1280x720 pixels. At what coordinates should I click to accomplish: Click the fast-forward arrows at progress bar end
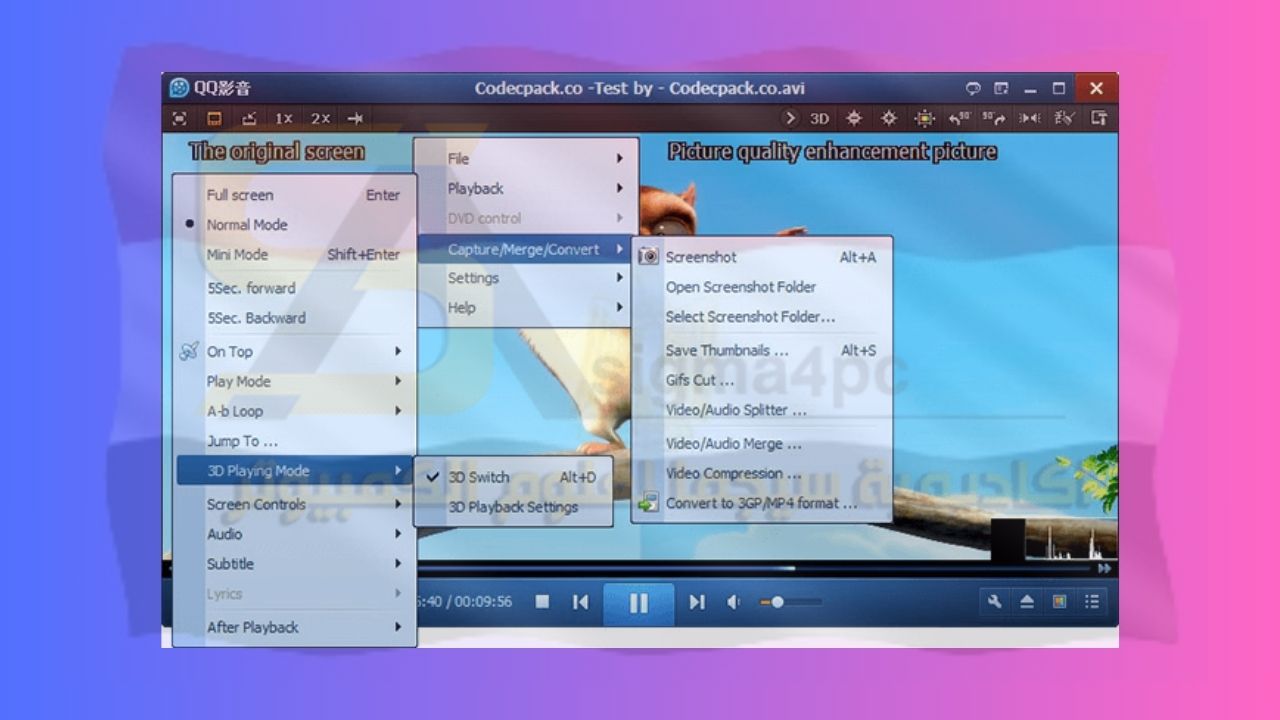coord(1105,568)
